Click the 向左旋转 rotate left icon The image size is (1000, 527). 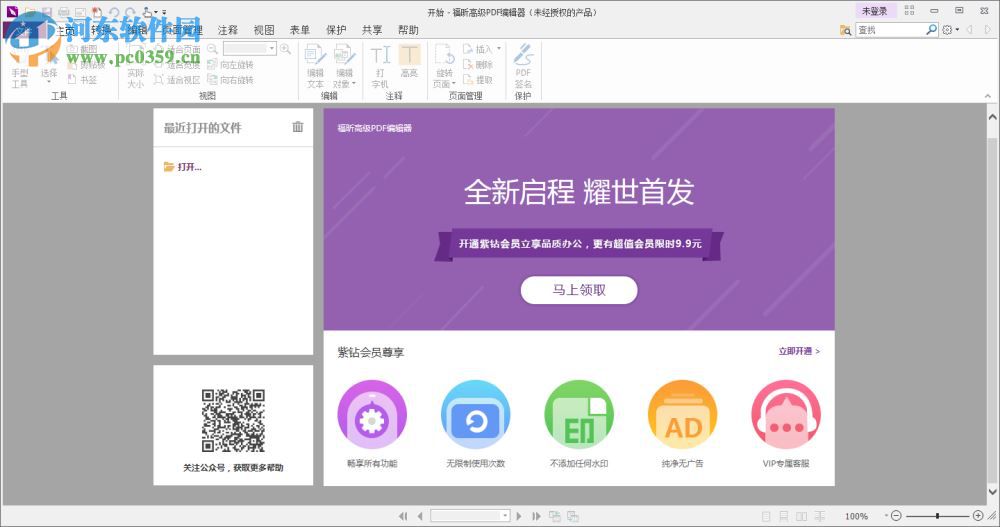tap(212, 64)
